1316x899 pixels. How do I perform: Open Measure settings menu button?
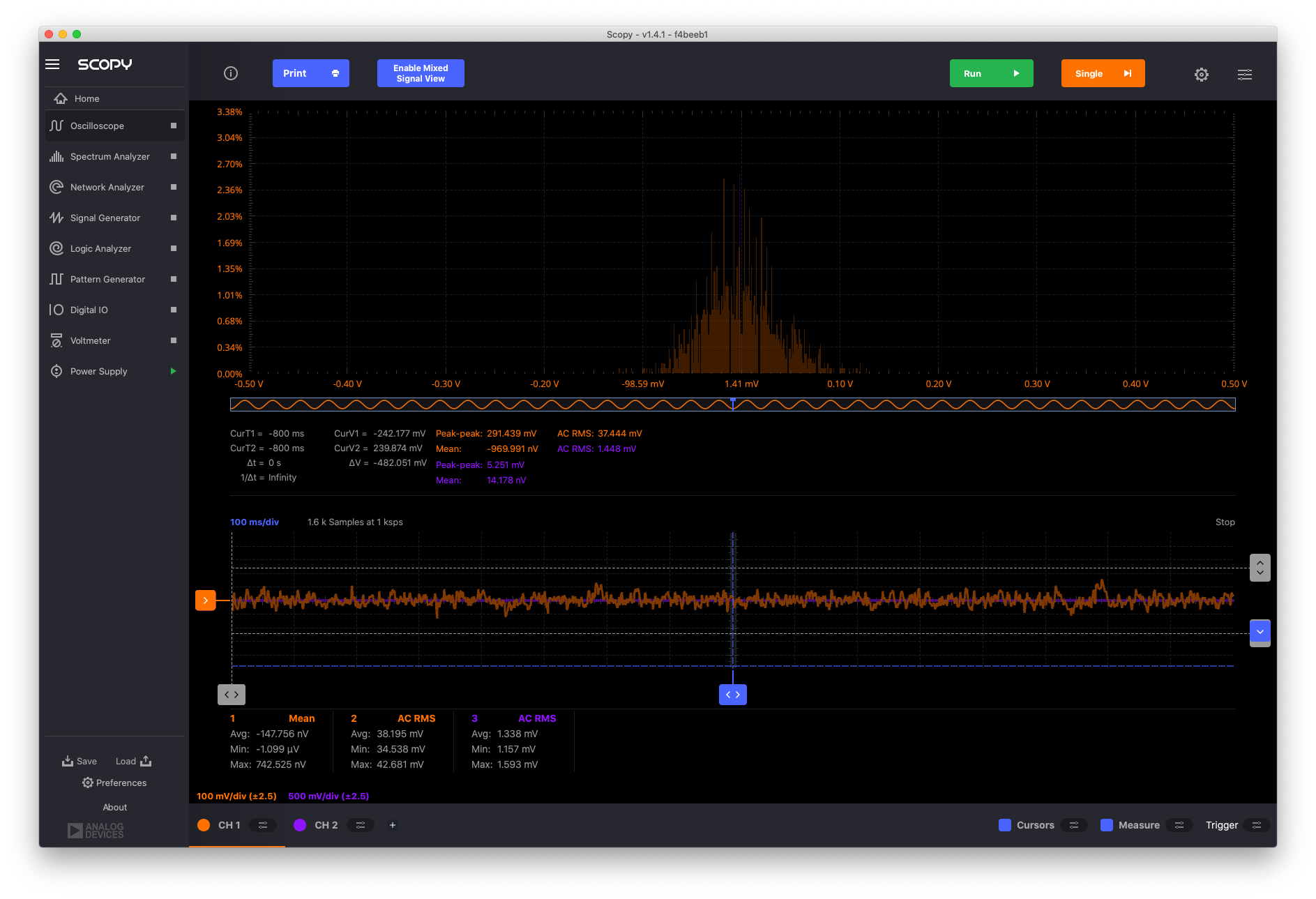point(1179,825)
